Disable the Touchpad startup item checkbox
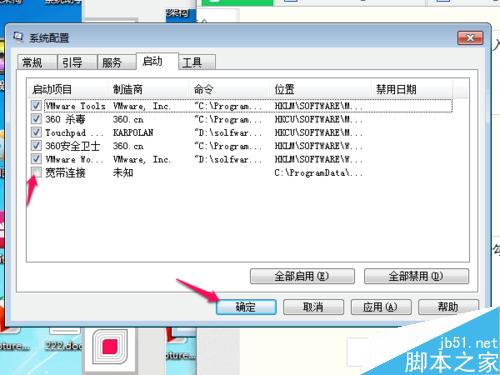Viewport: 500px width, 375px height. pos(36,132)
